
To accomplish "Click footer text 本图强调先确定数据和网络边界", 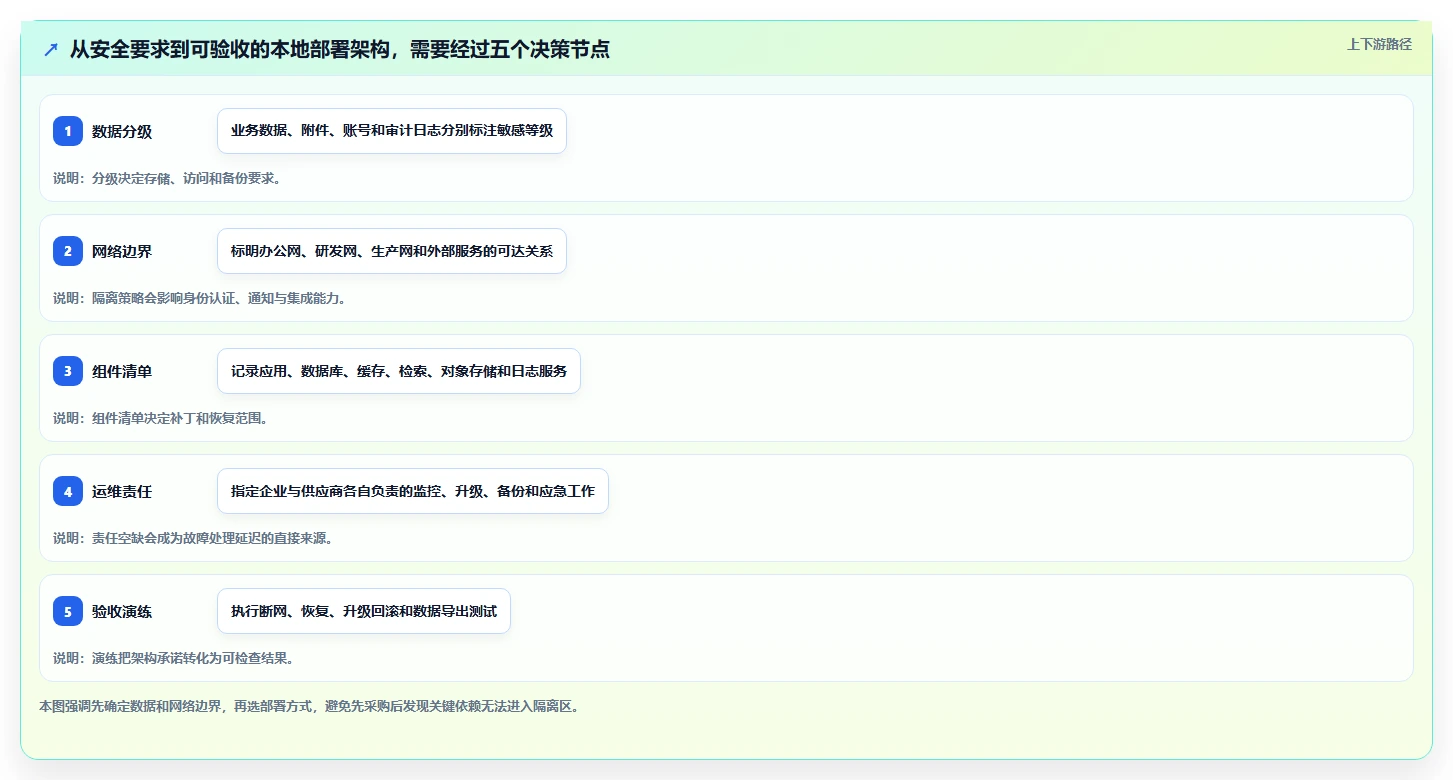I will tap(309, 706).
